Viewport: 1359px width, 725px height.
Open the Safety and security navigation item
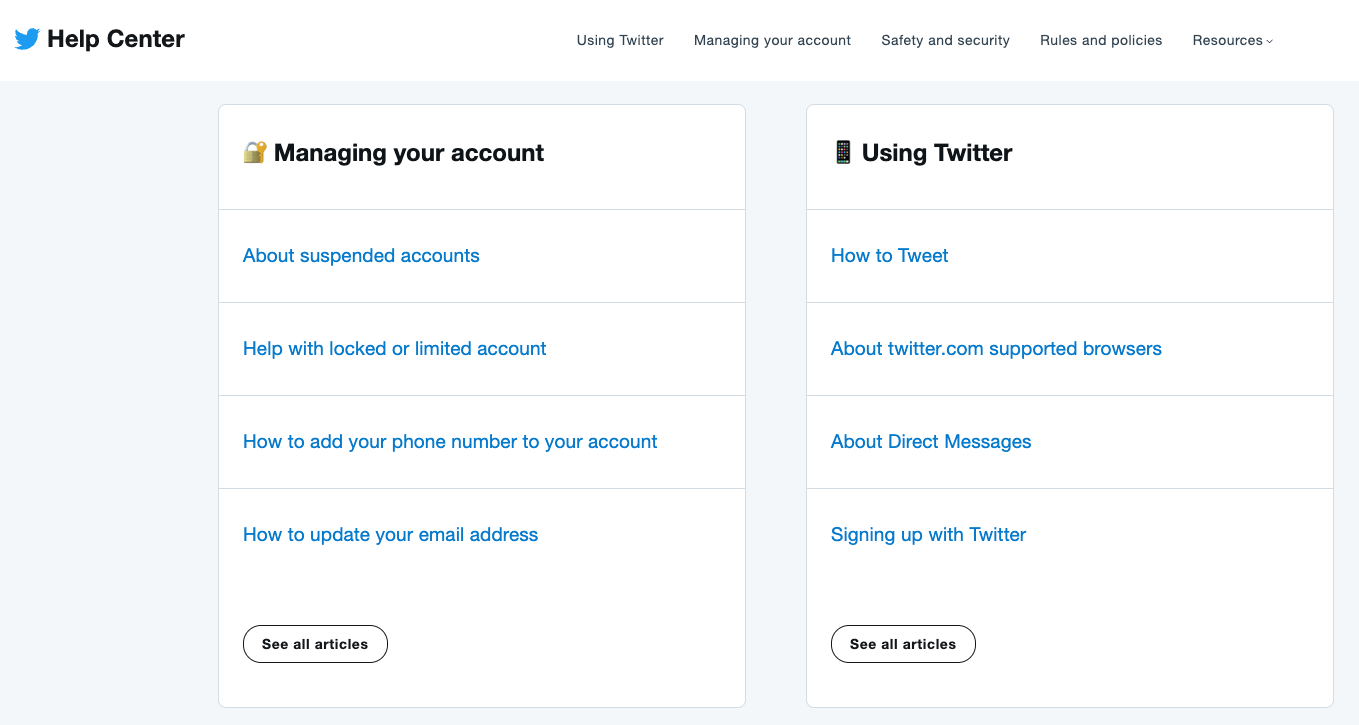pyautogui.click(x=945, y=40)
